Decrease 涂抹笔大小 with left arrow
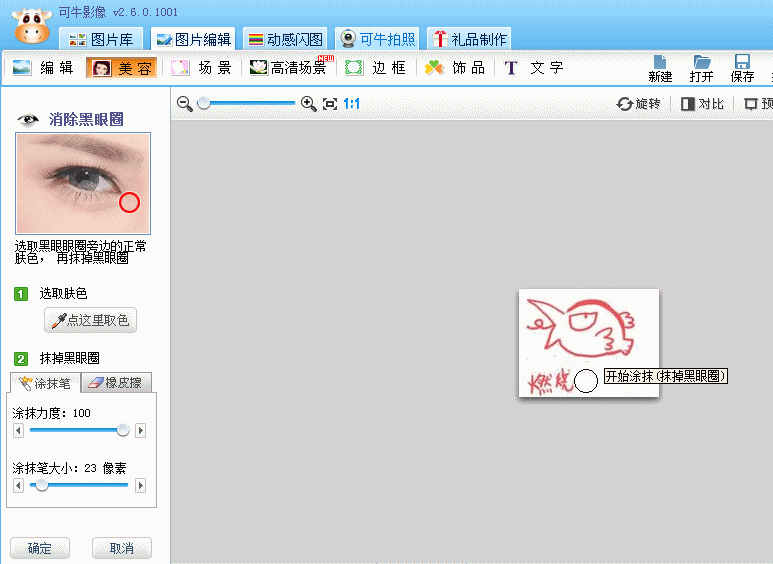This screenshot has height=564, width=773. [18, 486]
